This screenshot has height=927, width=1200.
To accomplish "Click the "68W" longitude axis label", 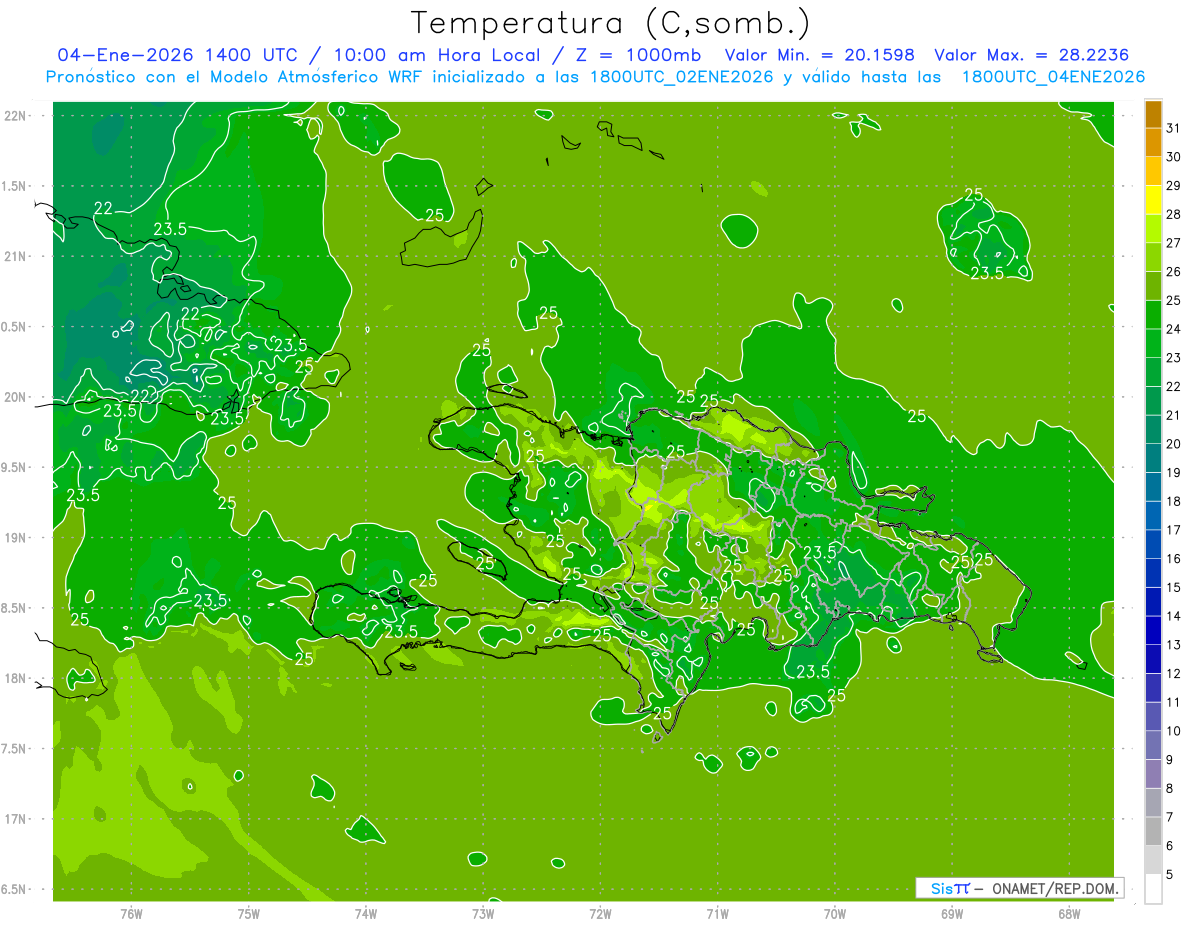I will [1069, 914].
